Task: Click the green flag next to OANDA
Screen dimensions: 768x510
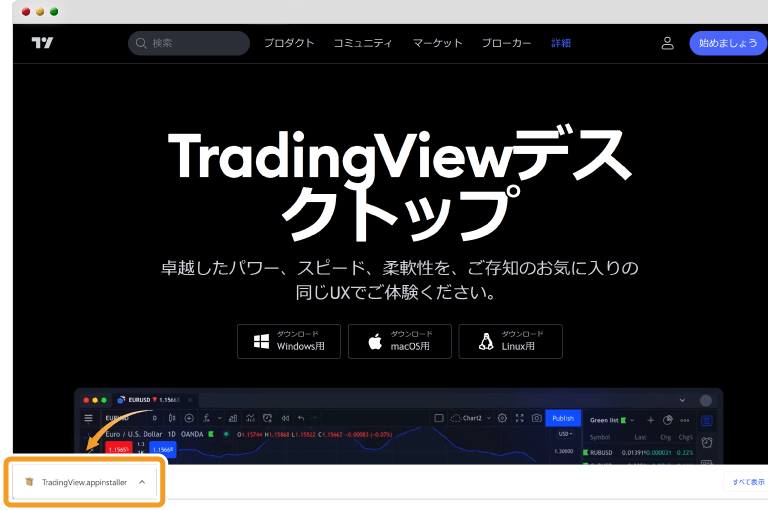Action: pos(211,434)
